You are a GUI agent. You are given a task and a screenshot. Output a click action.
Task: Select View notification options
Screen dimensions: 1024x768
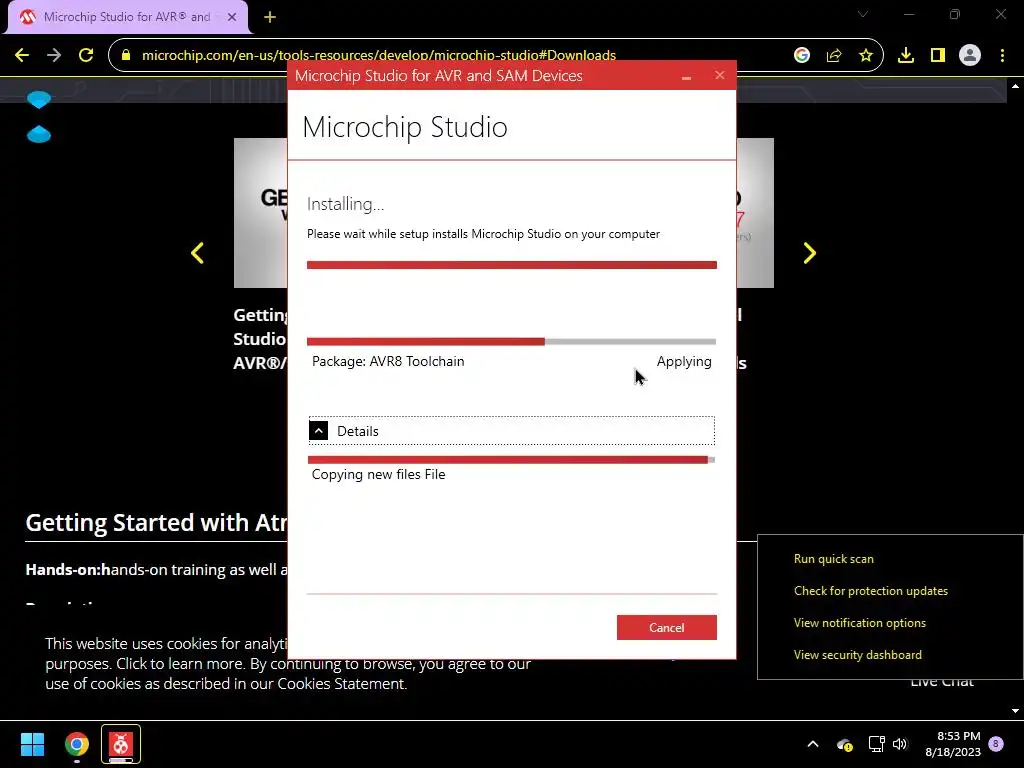pyautogui.click(x=859, y=623)
